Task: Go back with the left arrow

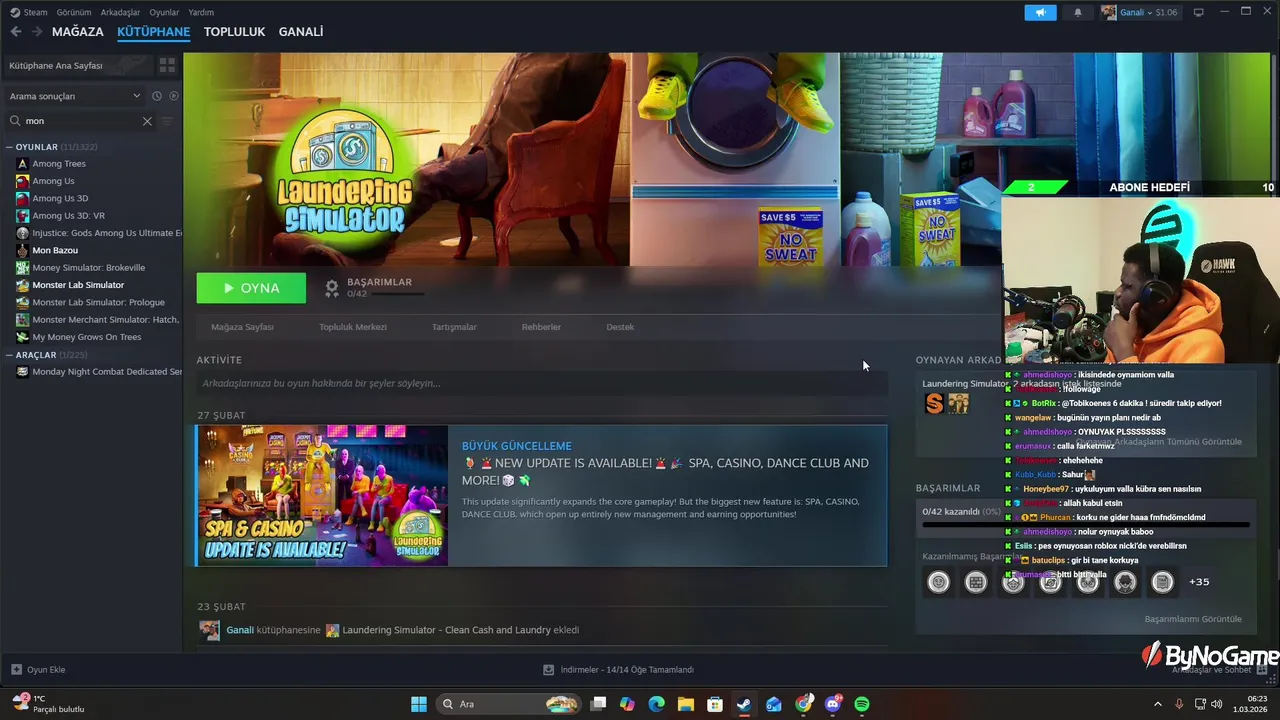Action: (16, 32)
